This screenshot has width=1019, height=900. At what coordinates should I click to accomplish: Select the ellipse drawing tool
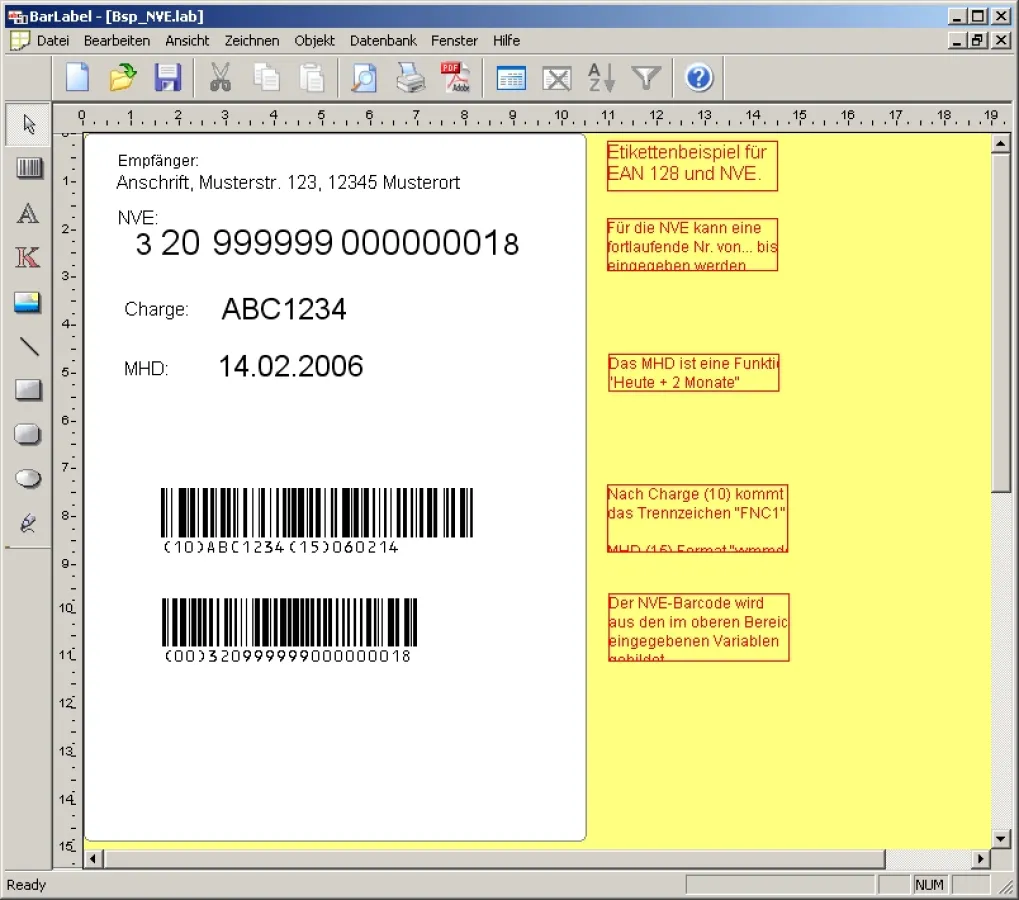pos(29,479)
